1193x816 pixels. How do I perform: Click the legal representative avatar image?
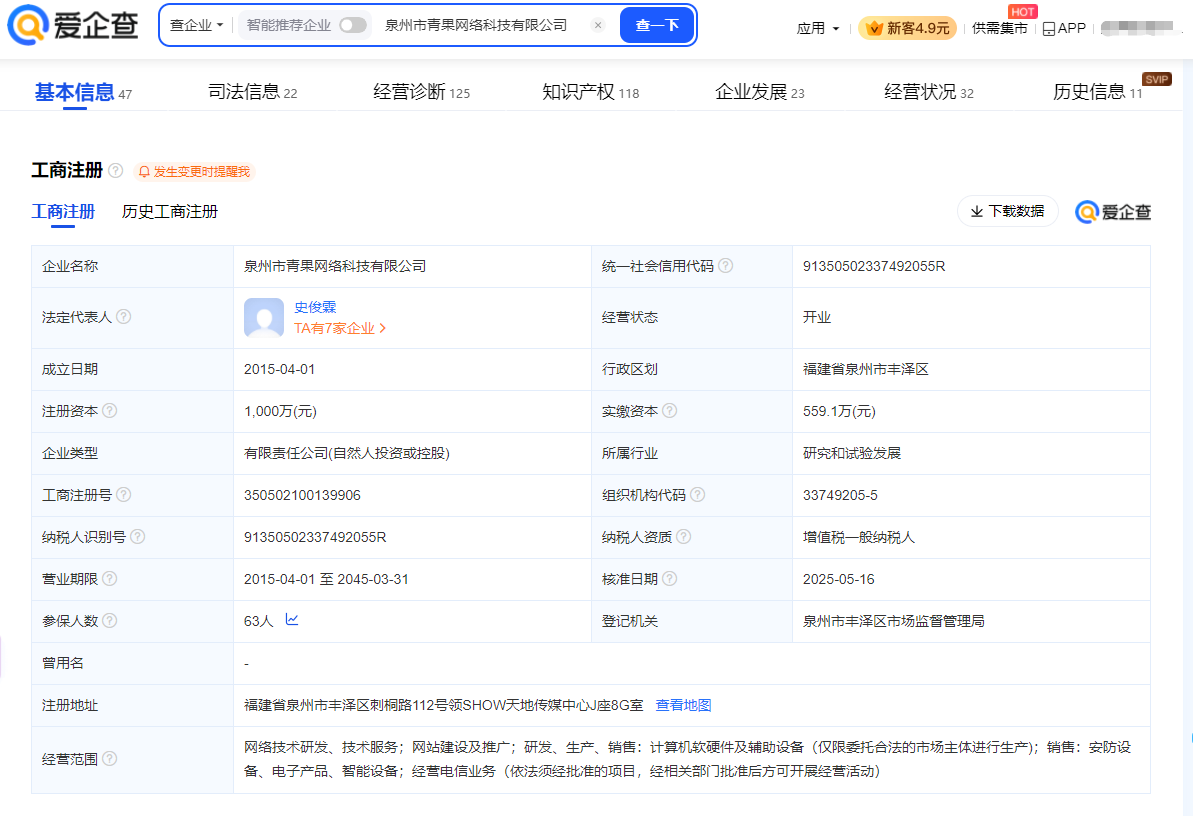pos(264,317)
